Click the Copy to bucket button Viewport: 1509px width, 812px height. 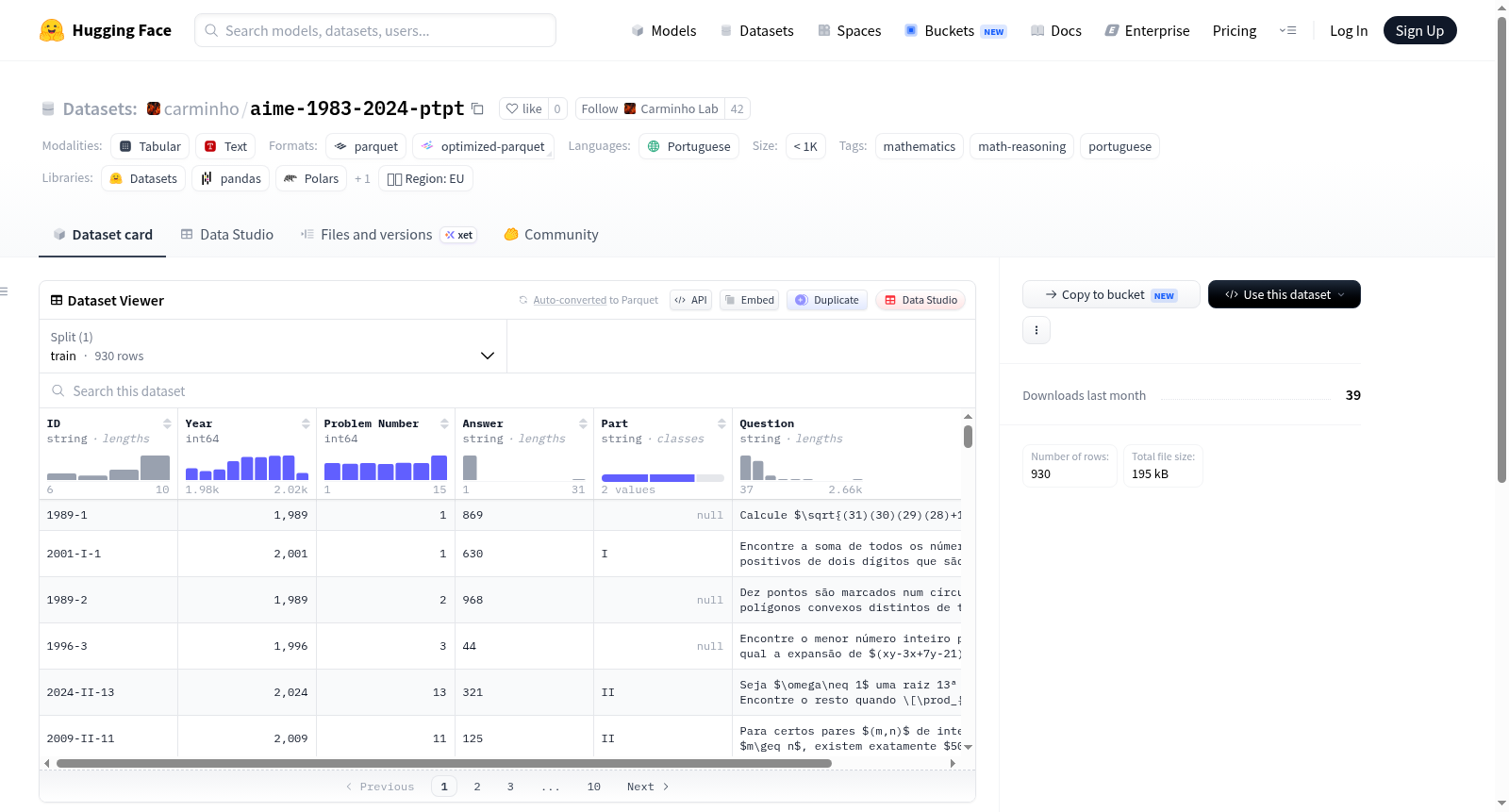coord(1111,294)
